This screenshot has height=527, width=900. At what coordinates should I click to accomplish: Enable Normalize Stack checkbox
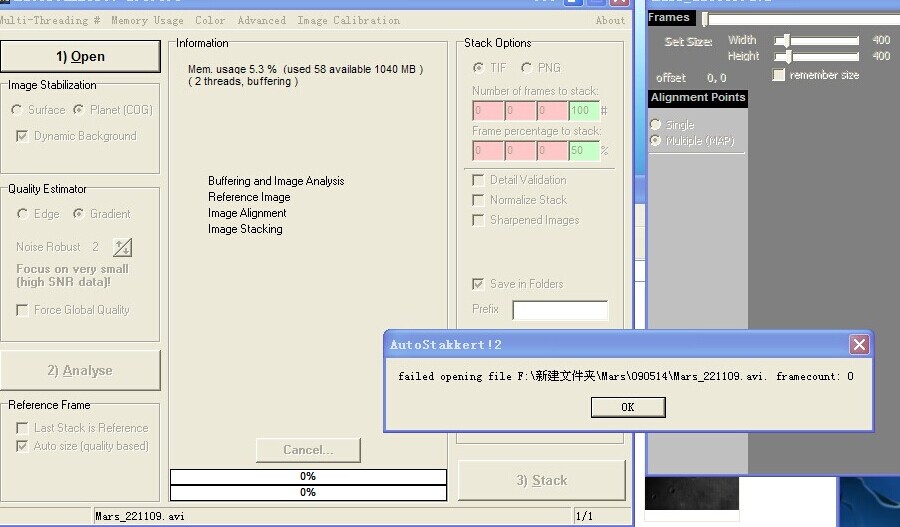coord(478,200)
